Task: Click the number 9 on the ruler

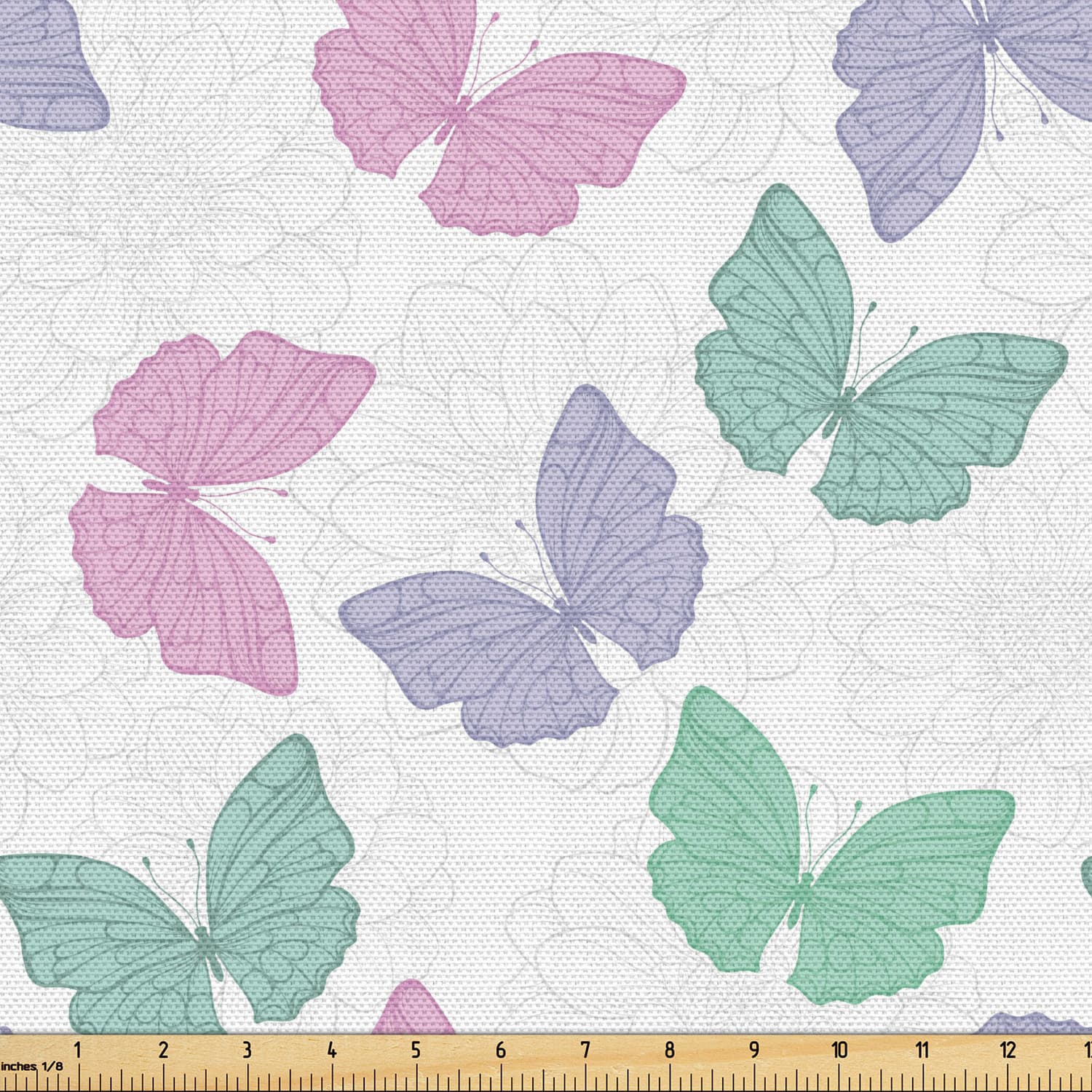Action: coord(754,1050)
